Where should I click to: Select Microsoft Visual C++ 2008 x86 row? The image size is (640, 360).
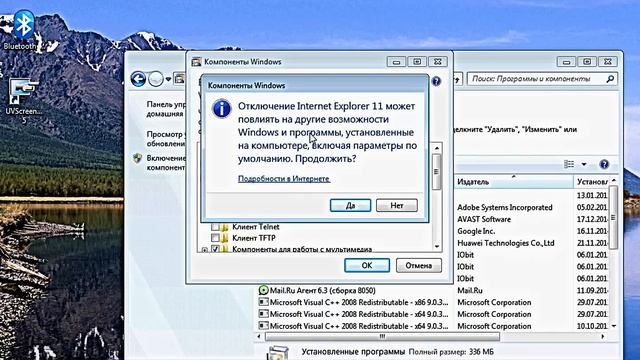433,302
